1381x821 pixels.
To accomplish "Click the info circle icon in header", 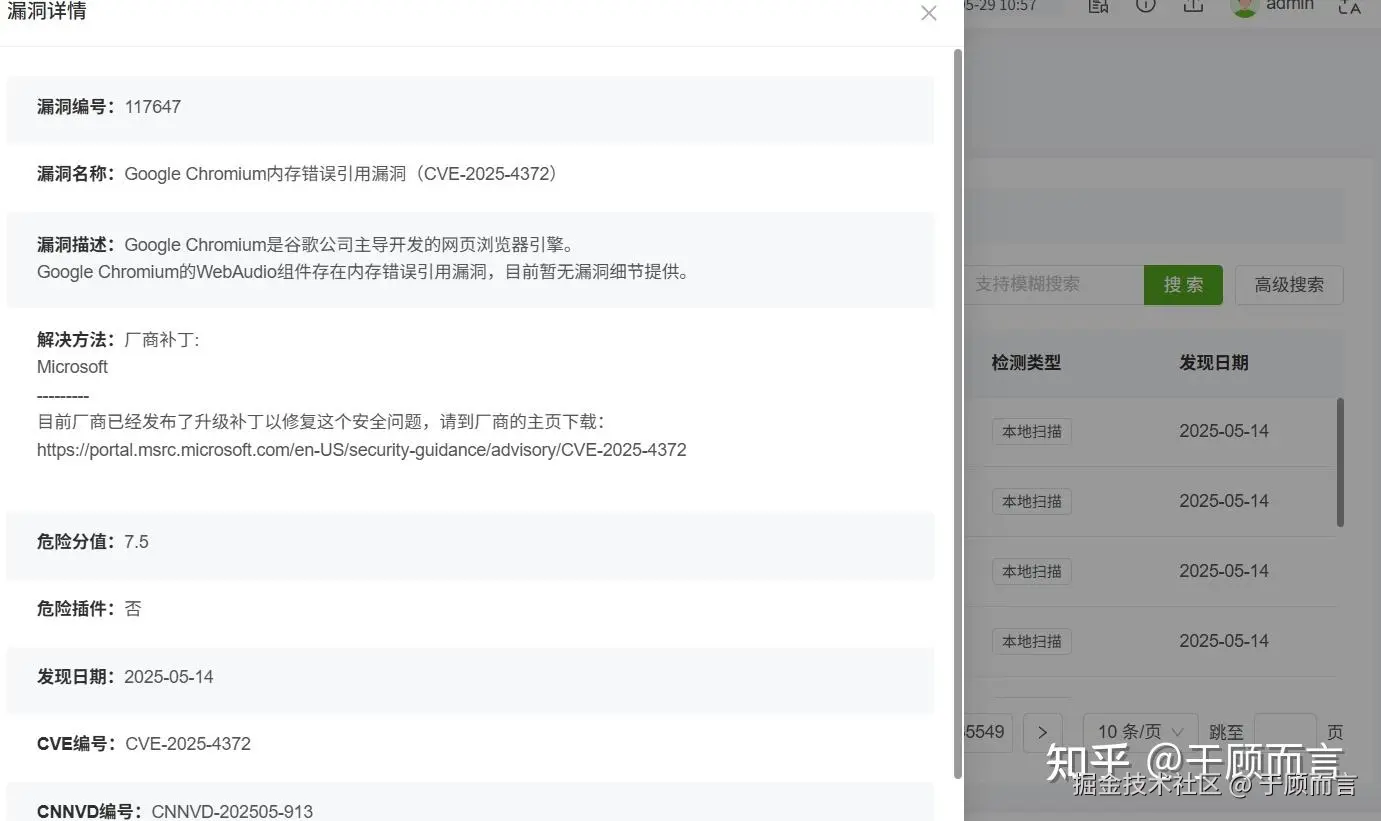I will click(x=1146, y=5).
